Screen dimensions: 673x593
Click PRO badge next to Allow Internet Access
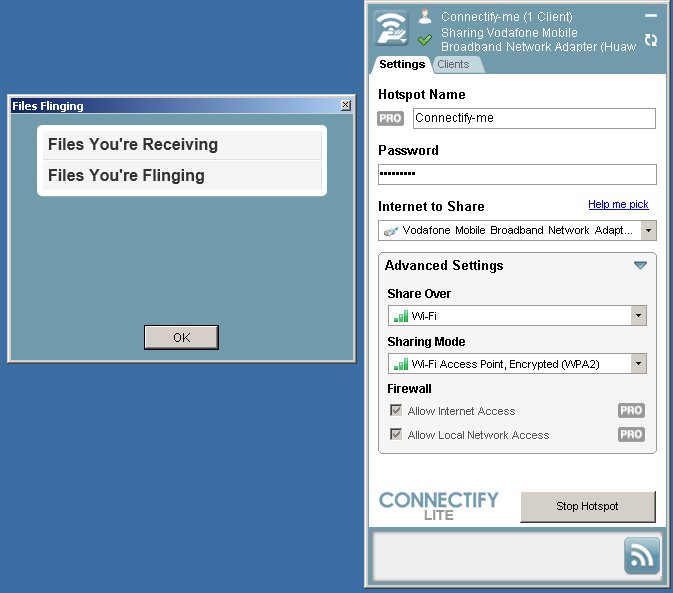[x=631, y=411]
